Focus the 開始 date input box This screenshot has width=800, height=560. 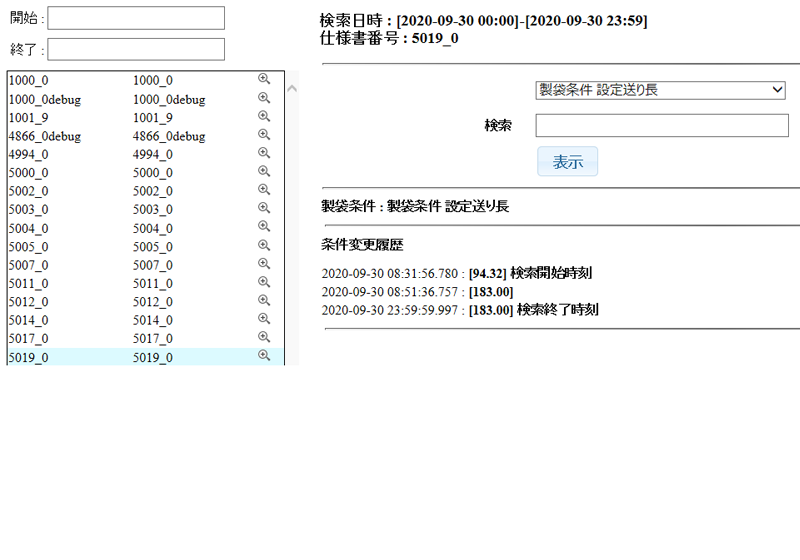[136, 18]
